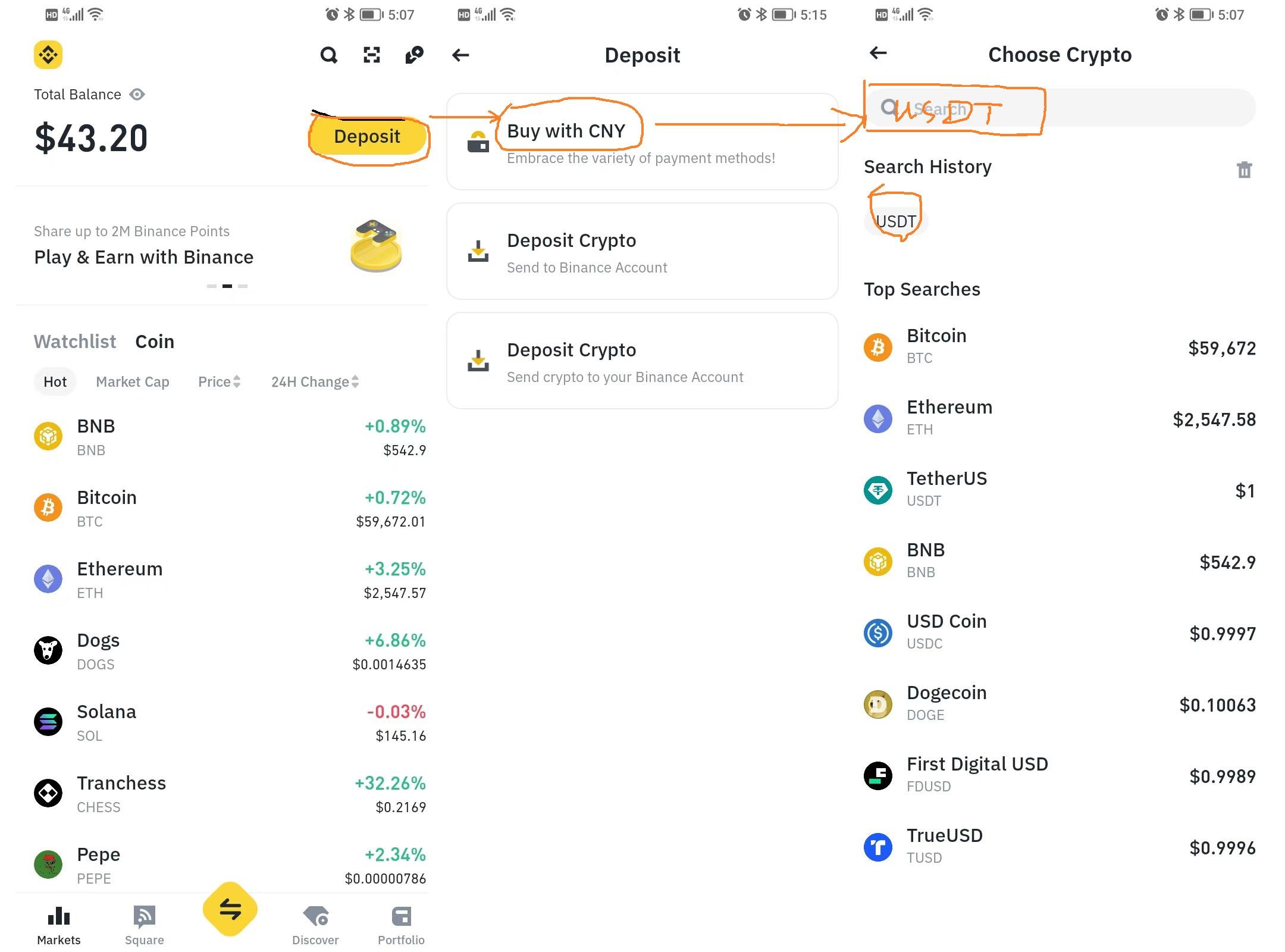Select the transfer/swap center icon

[x=229, y=910]
